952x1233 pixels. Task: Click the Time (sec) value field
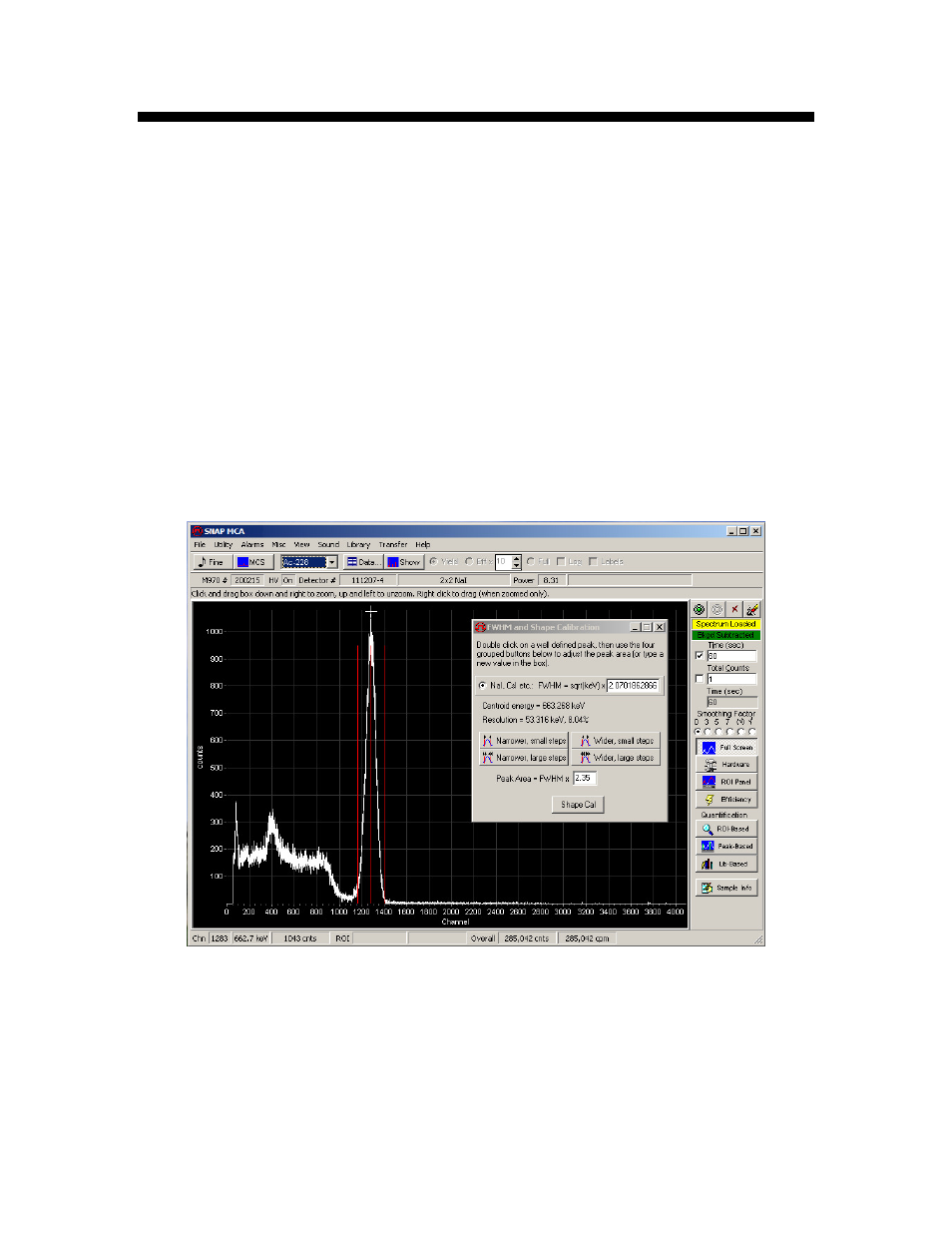[x=731, y=656]
